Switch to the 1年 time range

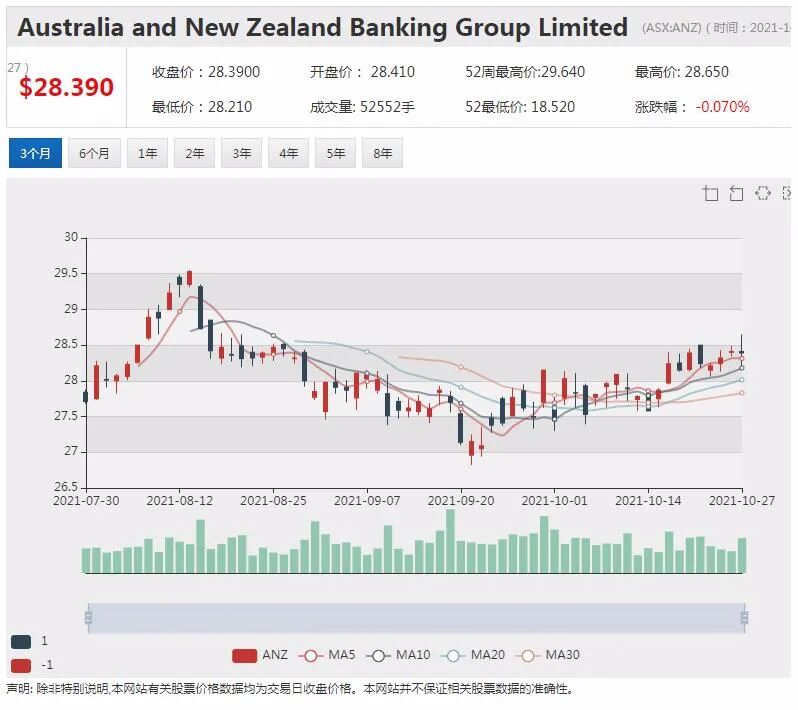click(x=148, y=153)
